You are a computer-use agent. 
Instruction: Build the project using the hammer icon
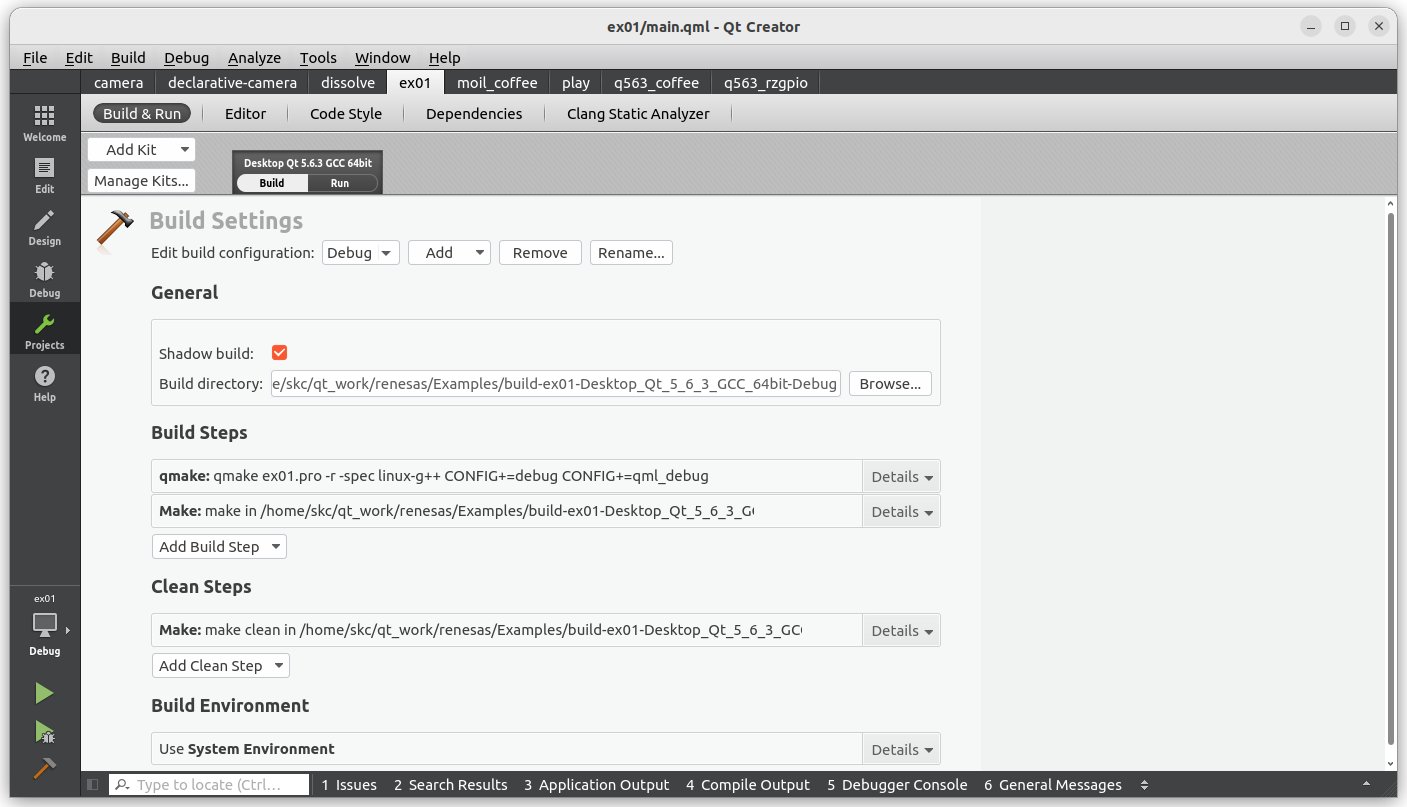coord(44,770)
